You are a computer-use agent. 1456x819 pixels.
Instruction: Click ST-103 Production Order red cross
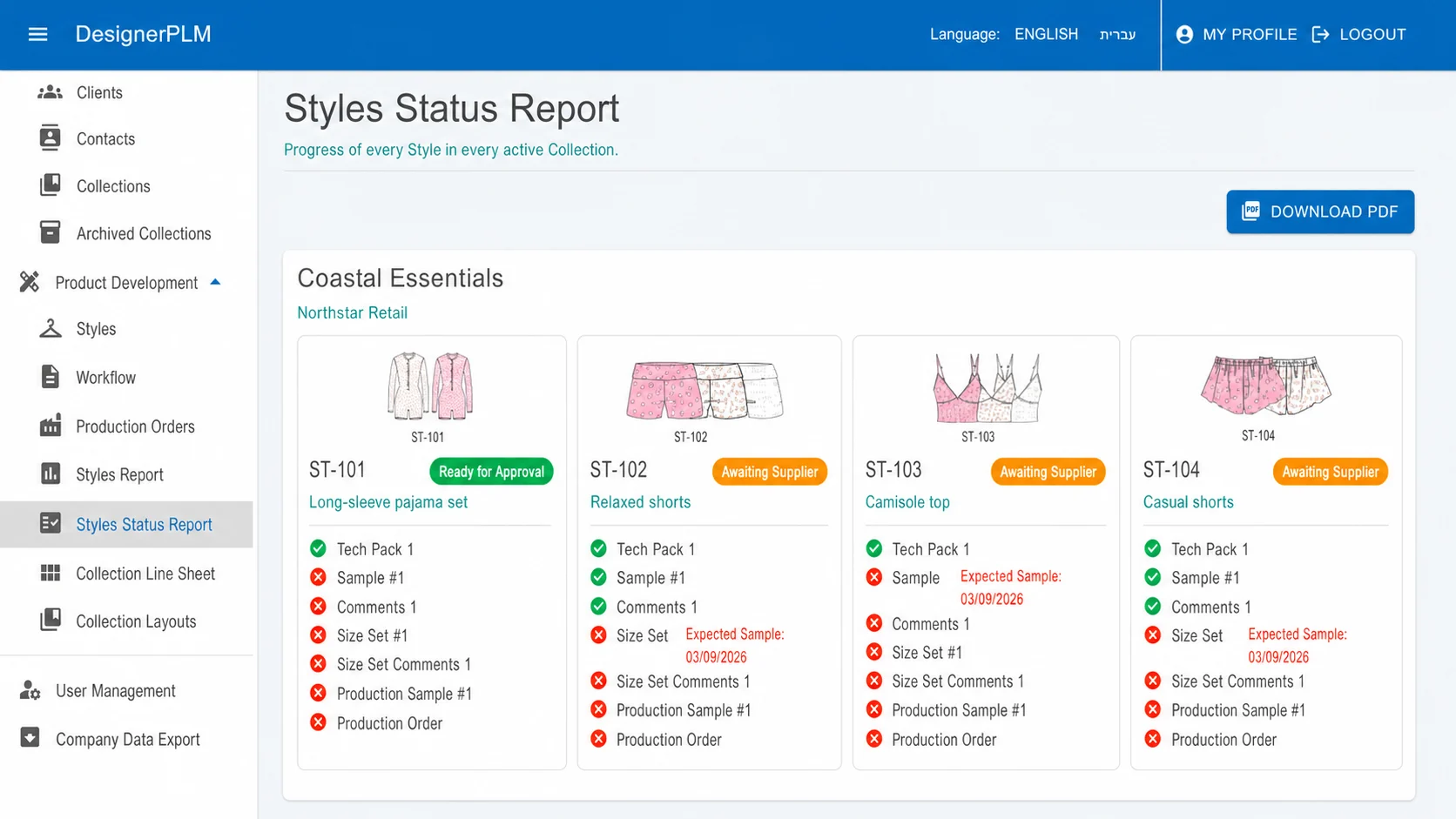(874, 739)
